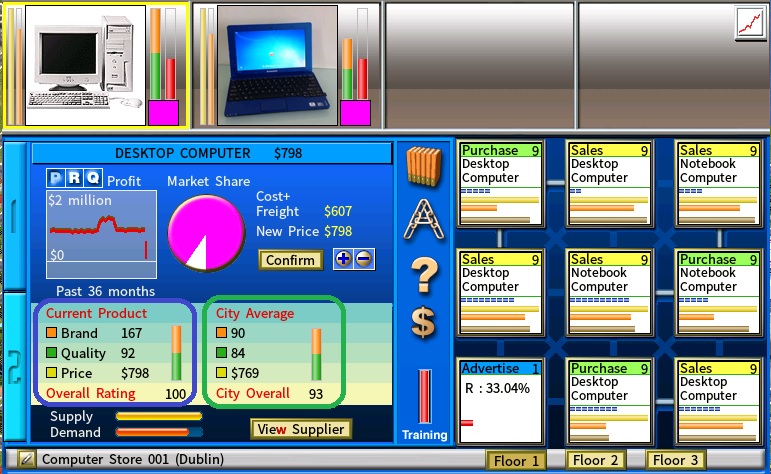Viewport: 771px width, 474px height.
Task: Click the Overall Rating value 100
Action: pos(176,394)
